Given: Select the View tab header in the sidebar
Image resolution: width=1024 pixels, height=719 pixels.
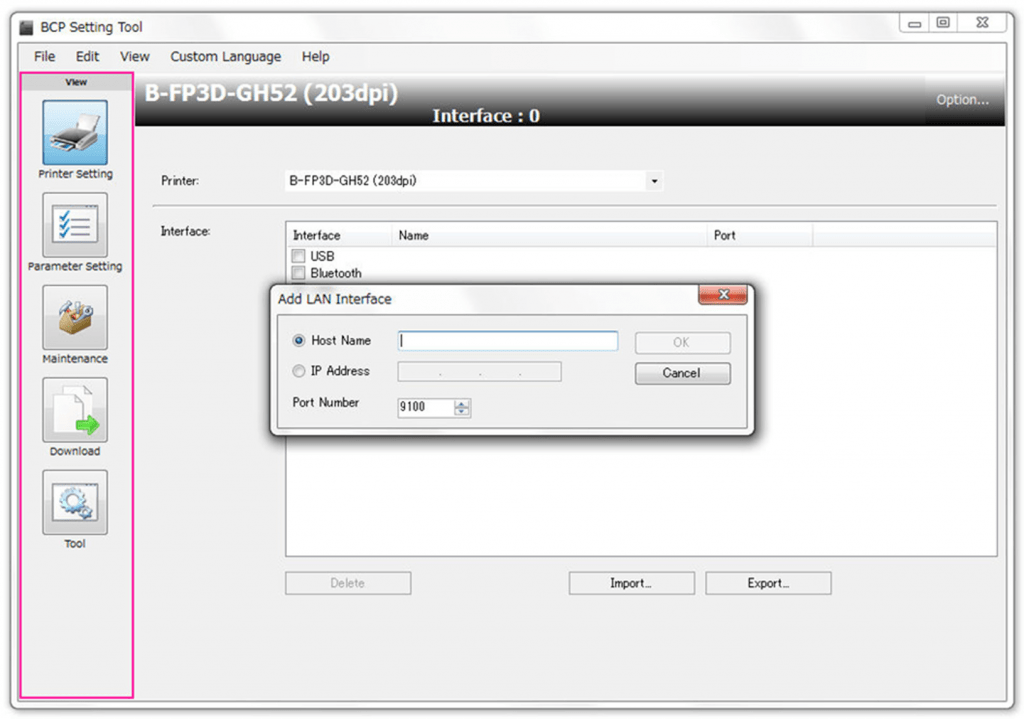Looking at the screenshot, I should click(75, 82).
